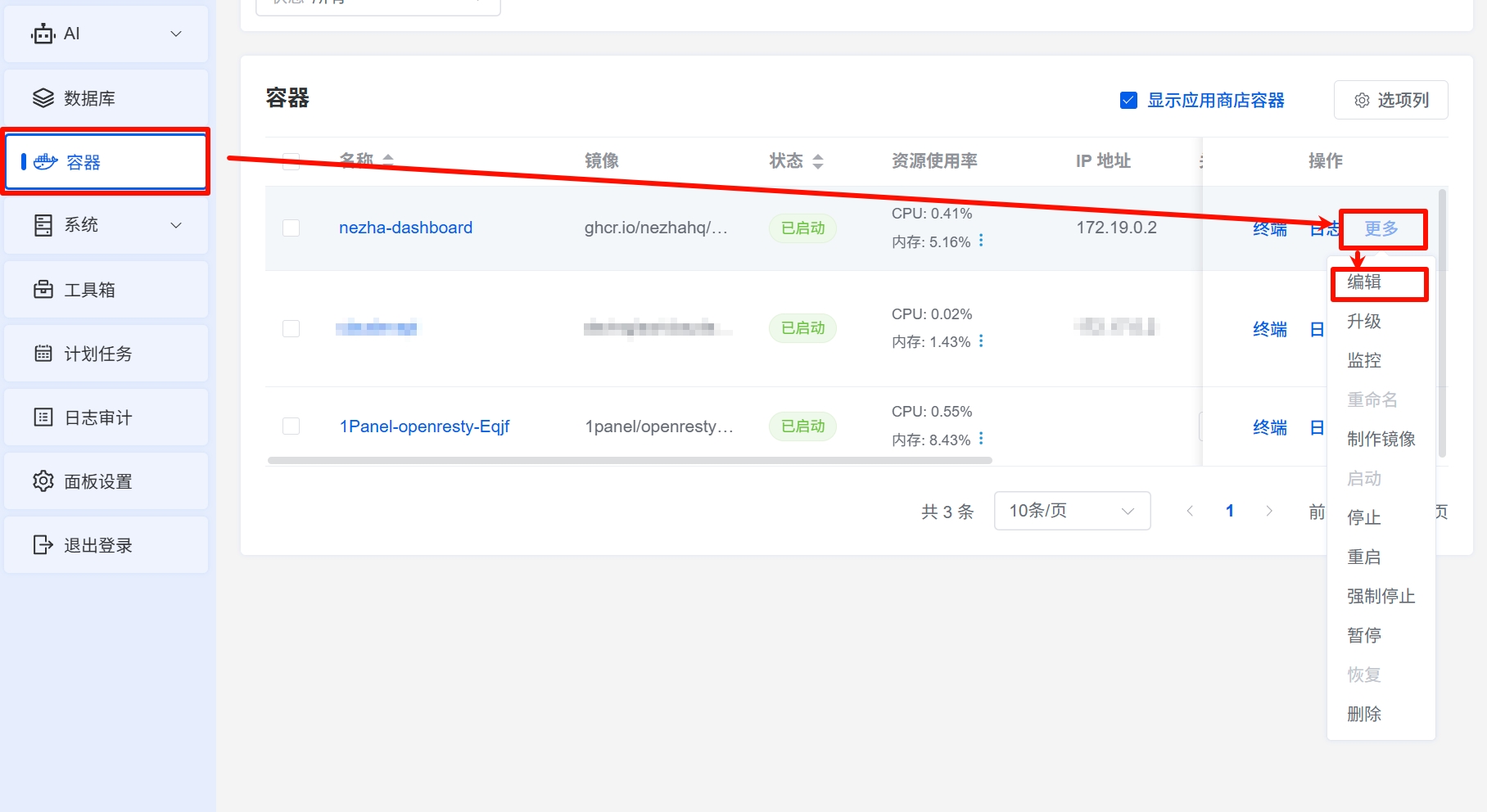Open 更多 dropdown for nezha-dashboard
The image size is (1487, 812).
(x=1381, y=228)
